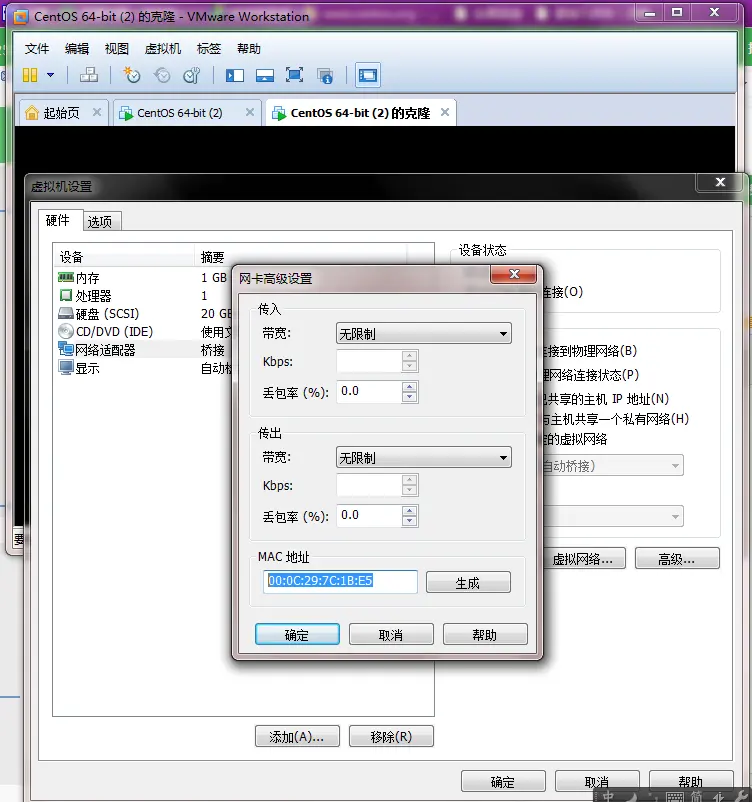Screen dimensions: 752x802
Task: Click the 虚拟网络... button
Action: (583, 559)
